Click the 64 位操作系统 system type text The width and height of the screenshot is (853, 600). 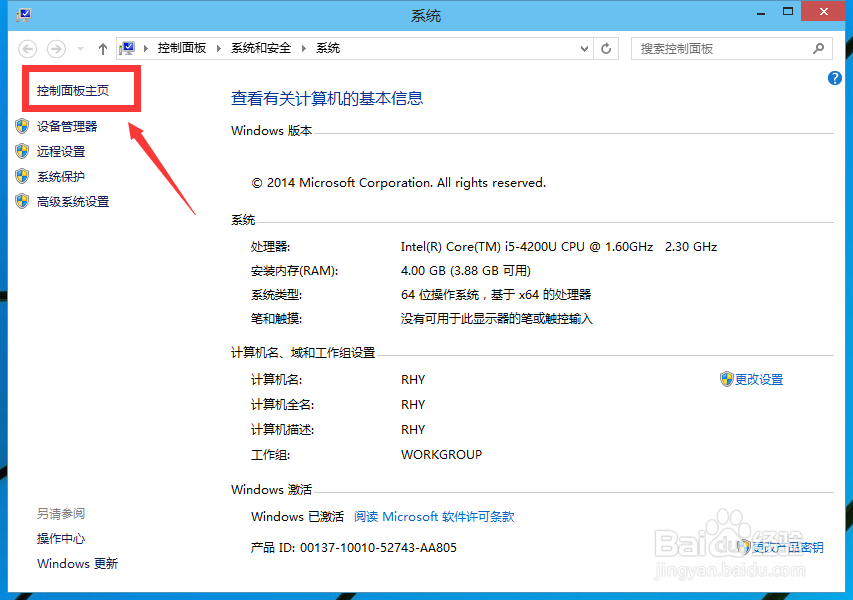click(x=496, y=295)
